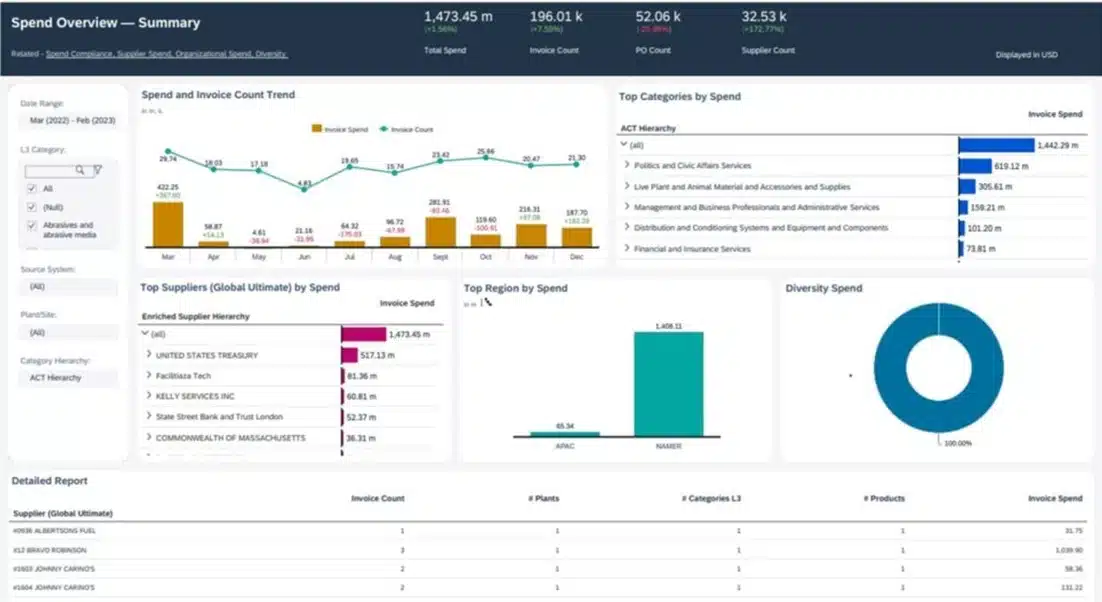Screen dimensions: 1102x602
Task: Click the Invoice Count legend marker
Action: pyautogui.click(x=384, y=129)
